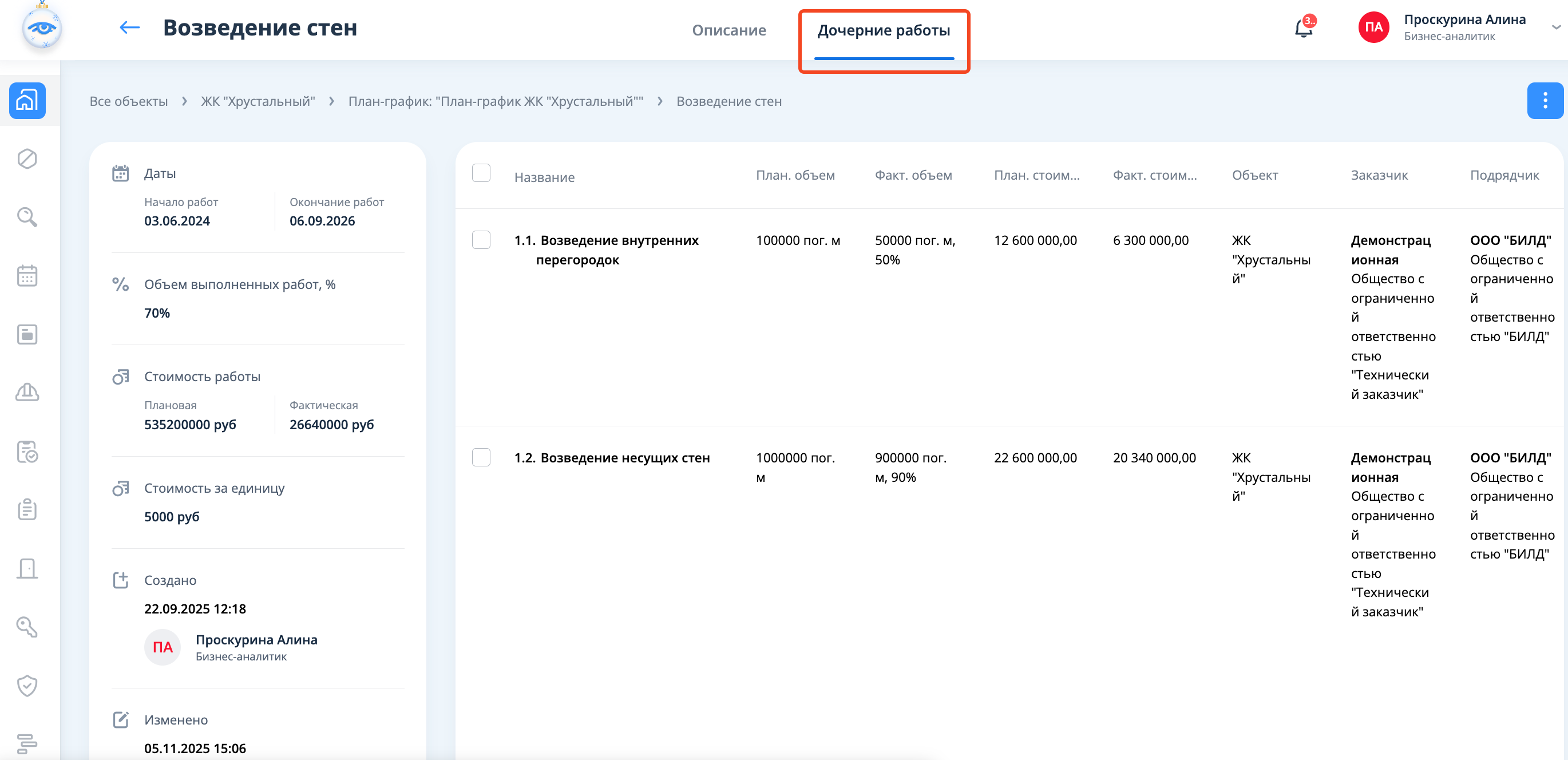Click the magnifier search icon in sidebar

pos(27,217)
